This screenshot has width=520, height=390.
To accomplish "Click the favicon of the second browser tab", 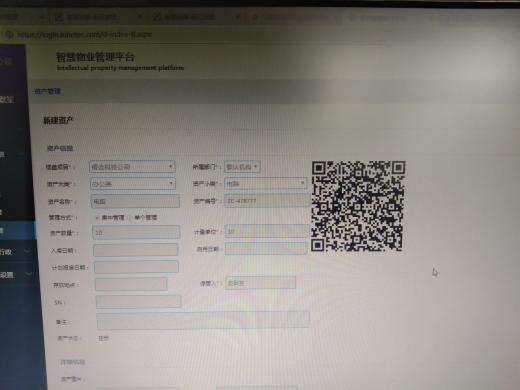I will click(x=59, y=17).
